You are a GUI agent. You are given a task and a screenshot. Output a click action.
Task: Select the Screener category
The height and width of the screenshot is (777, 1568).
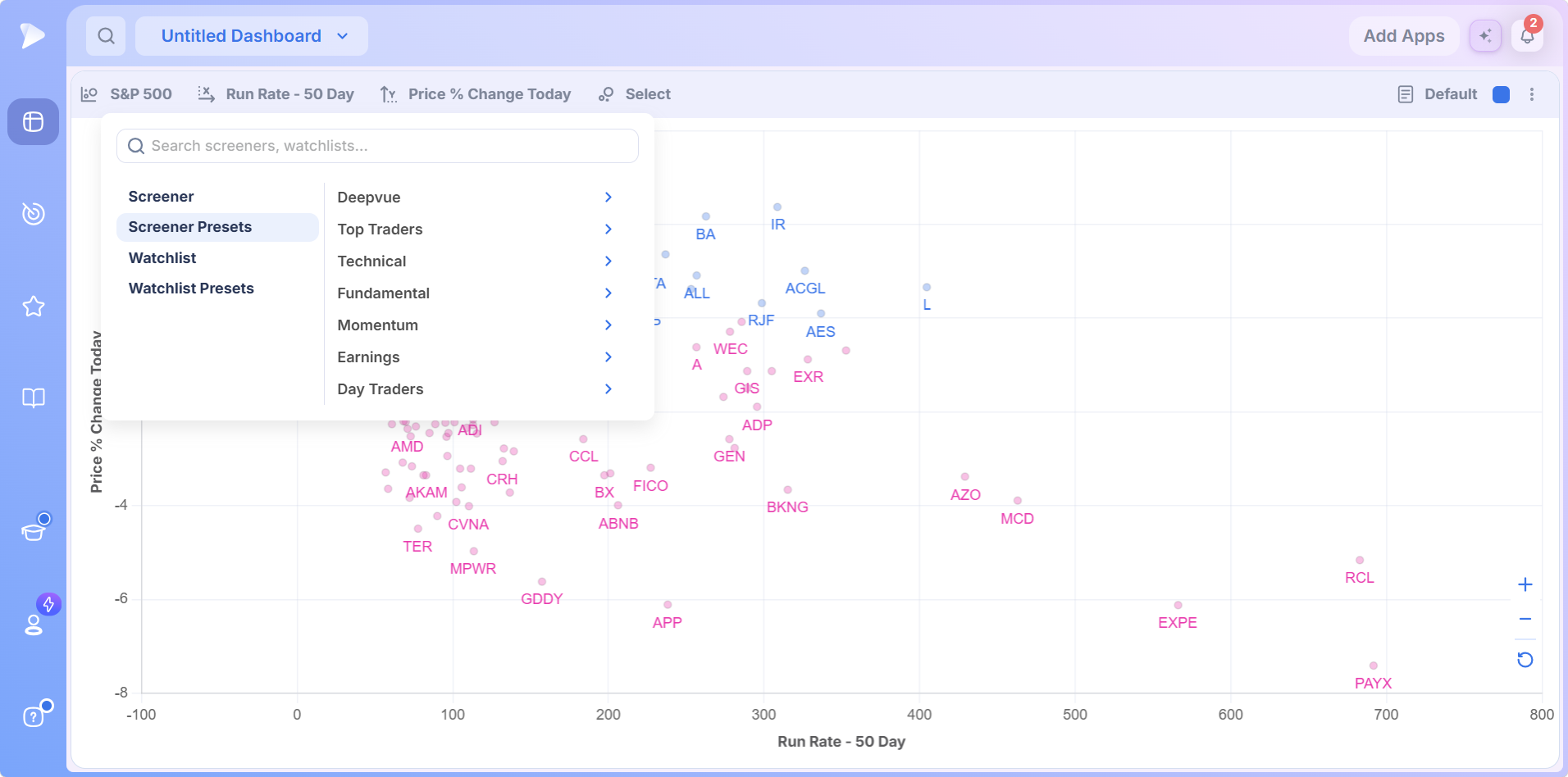point(217,197)
